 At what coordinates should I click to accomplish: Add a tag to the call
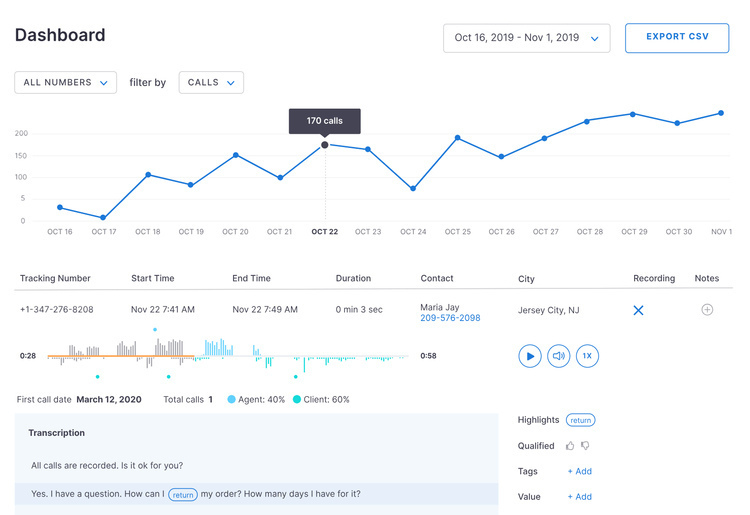(579, 471)
